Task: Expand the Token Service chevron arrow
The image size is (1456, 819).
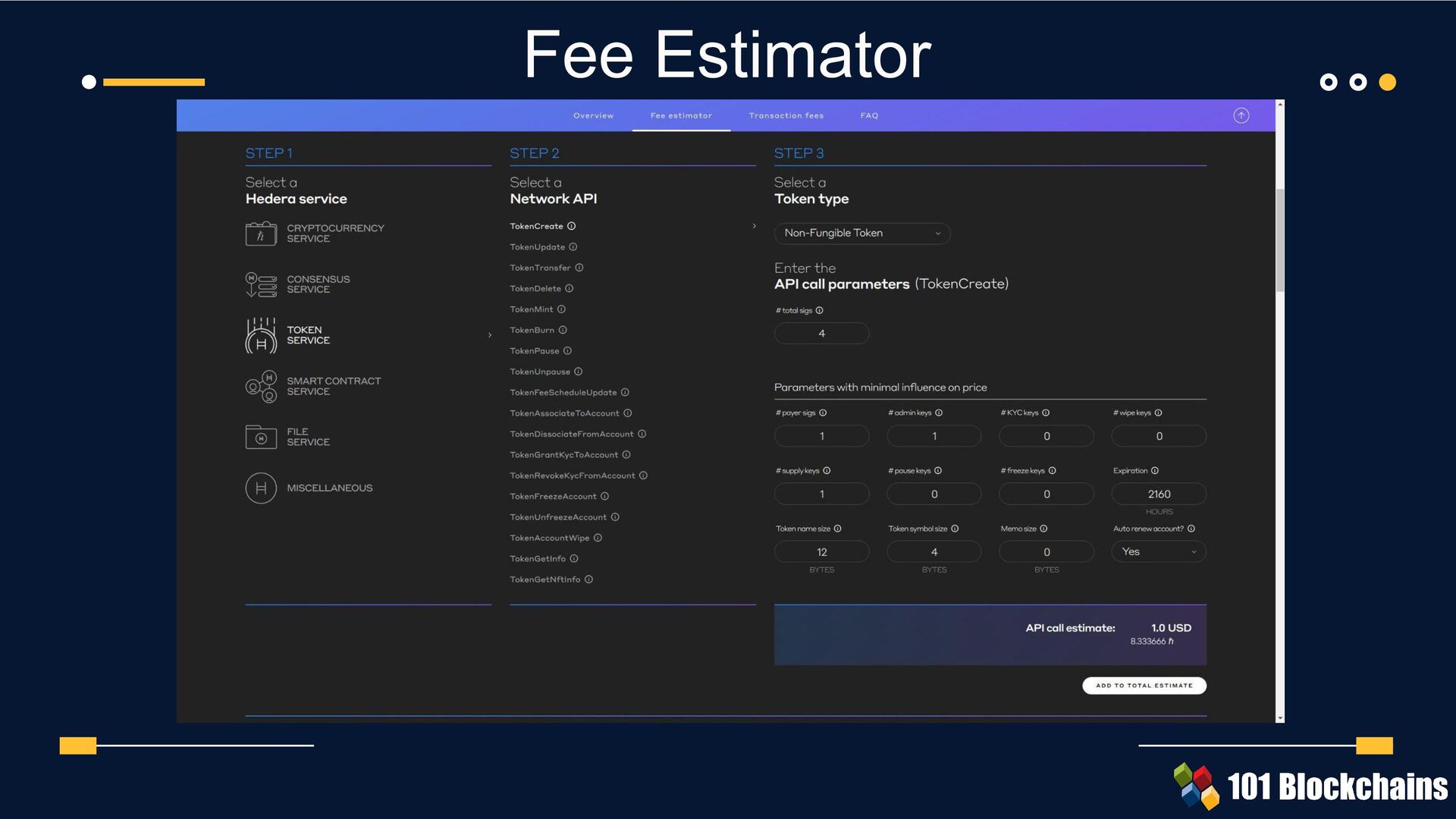Action: 490,335
